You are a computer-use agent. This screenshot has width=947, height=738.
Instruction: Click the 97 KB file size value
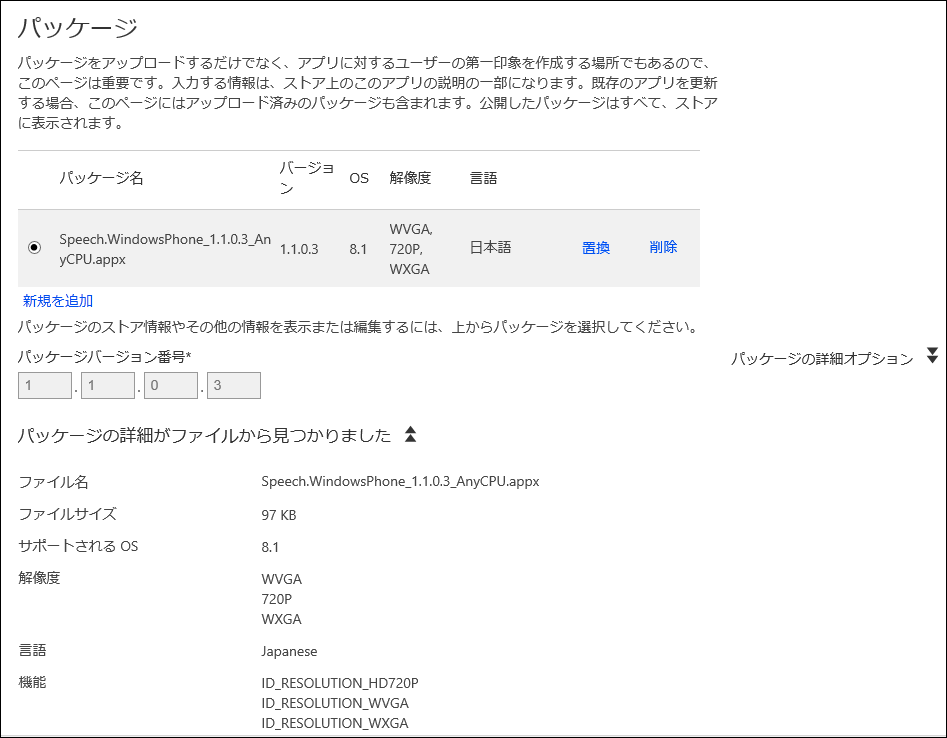click(x=278, y=515)
